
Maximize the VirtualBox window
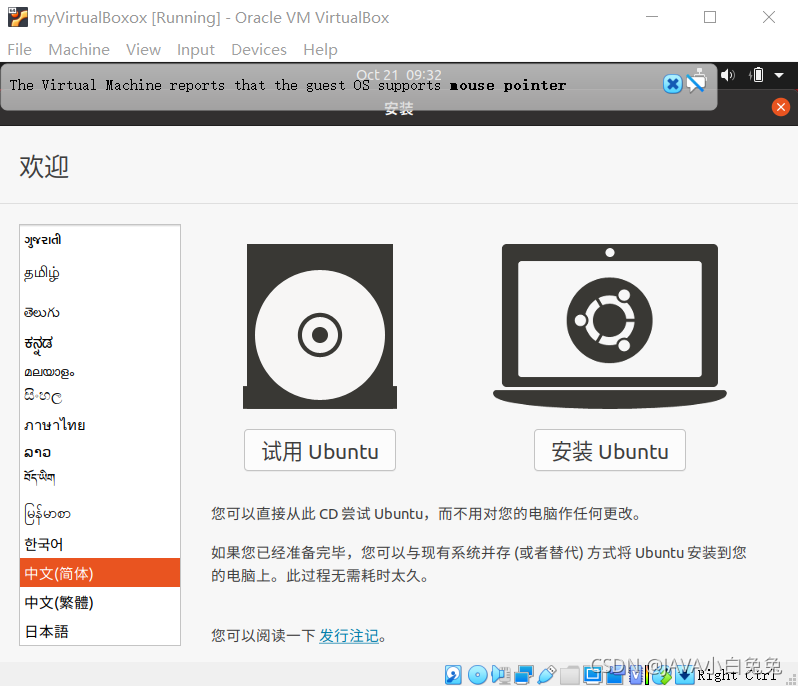(710, 17)
